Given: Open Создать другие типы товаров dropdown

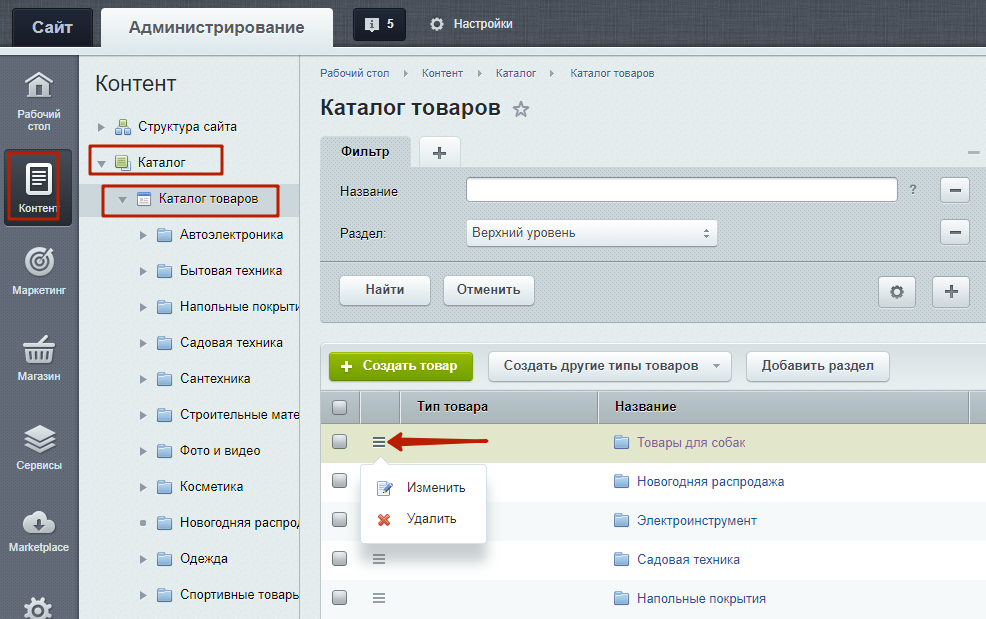Looking at the screenshot, I should tap(610, 366).
